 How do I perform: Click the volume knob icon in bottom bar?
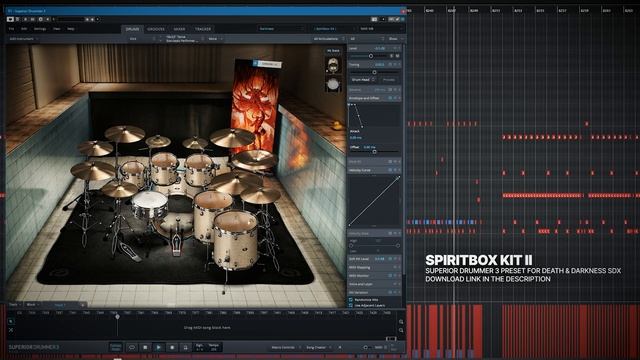(365, 347)
